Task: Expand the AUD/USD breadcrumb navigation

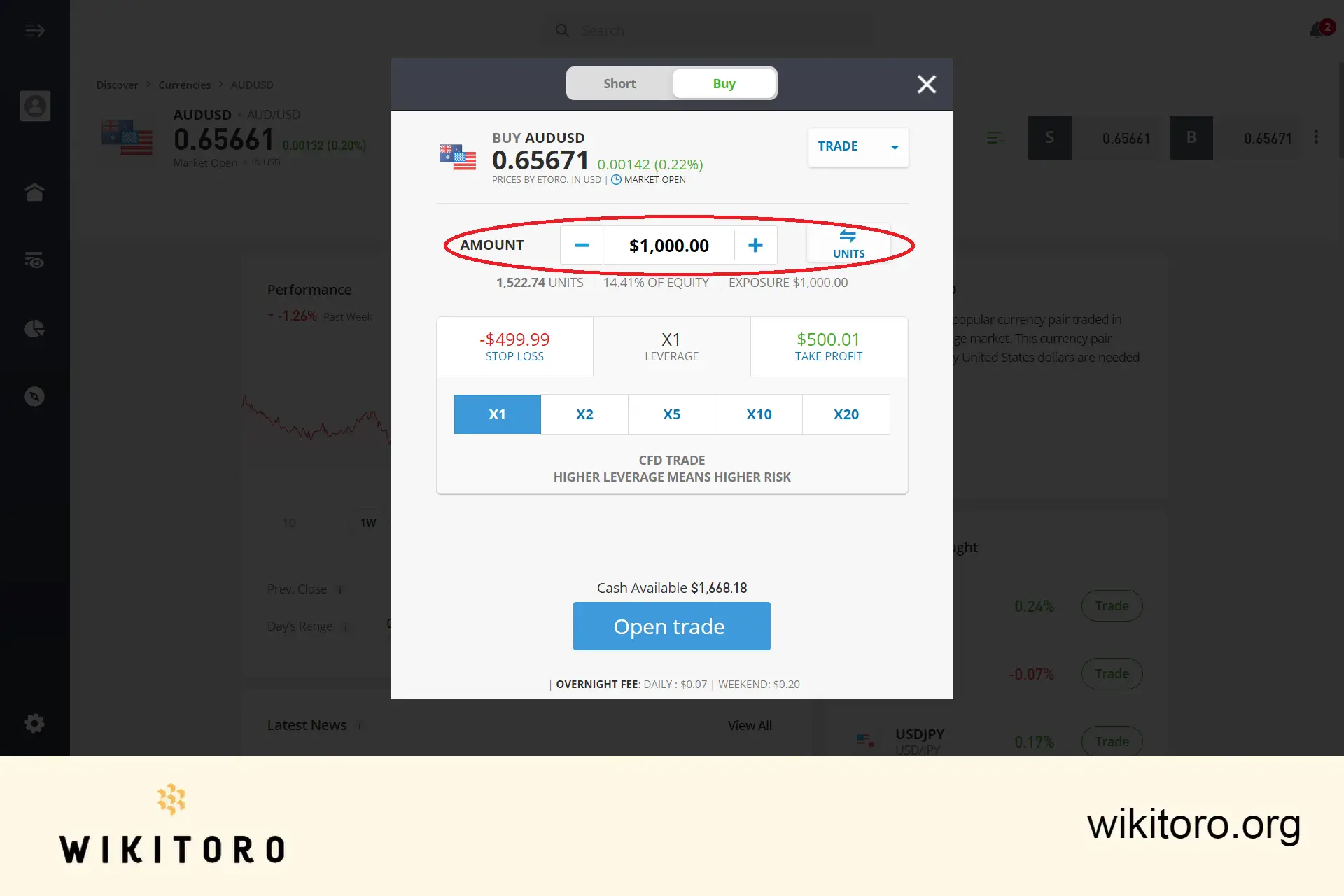Action: click(252, 84)
